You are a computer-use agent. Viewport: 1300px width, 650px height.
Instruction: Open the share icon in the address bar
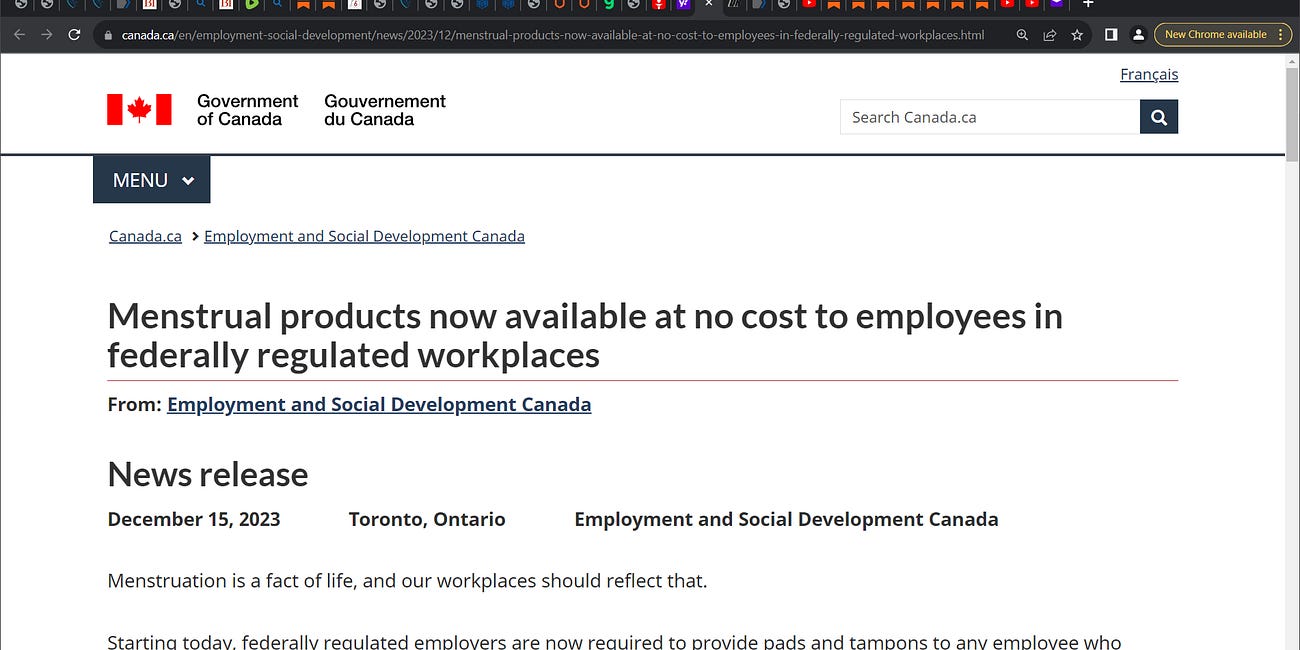click(1049, 34)
